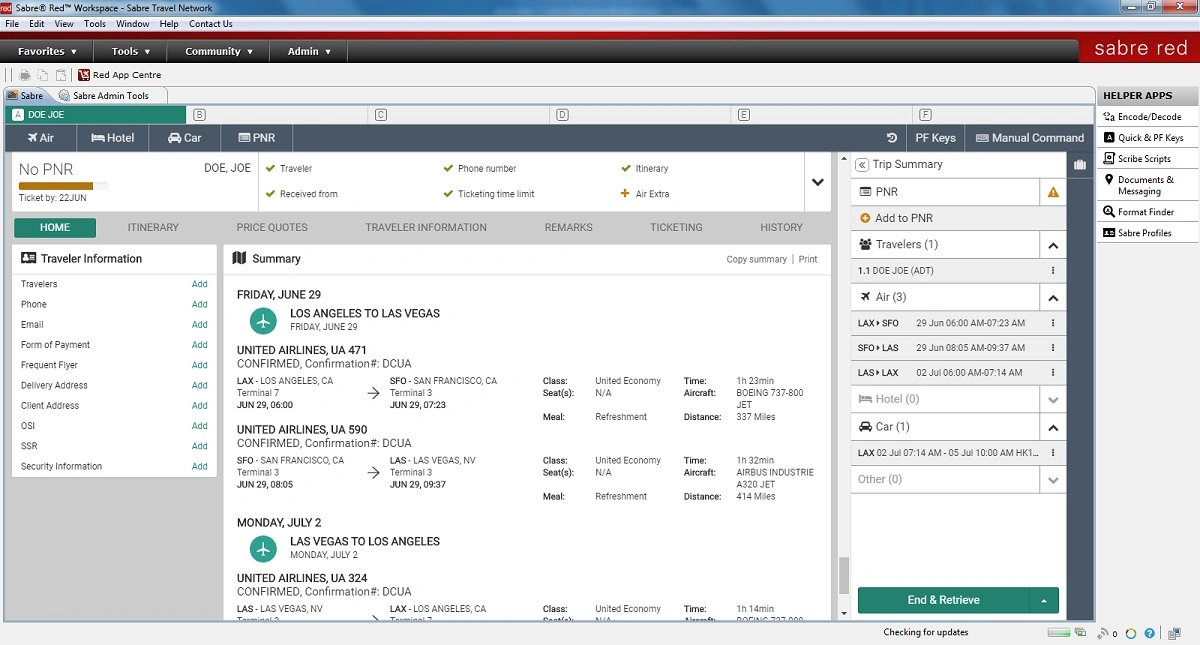Collapse the Travelers section
This screenshot has height=645, width=1200.
[1053, 245]
